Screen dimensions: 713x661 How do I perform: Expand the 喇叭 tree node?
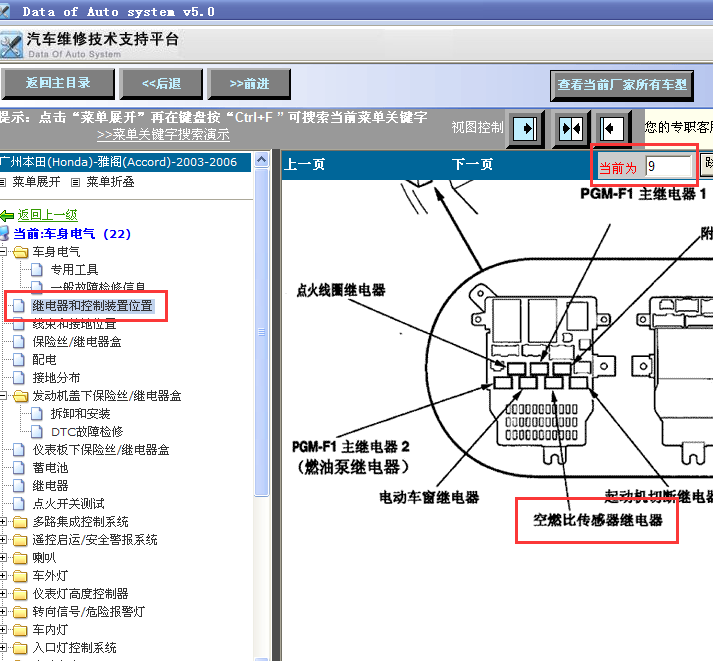(x=3, y=558)
